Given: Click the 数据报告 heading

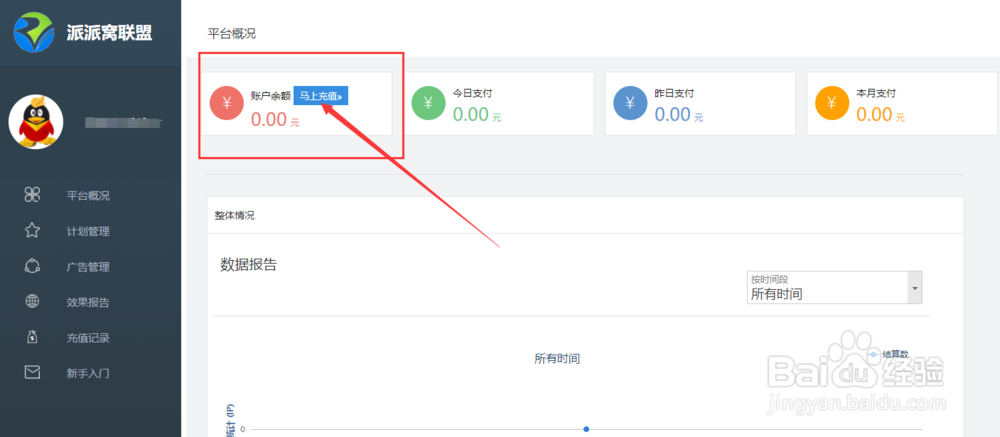Looking at the screenshot, I should coord(249,265).
